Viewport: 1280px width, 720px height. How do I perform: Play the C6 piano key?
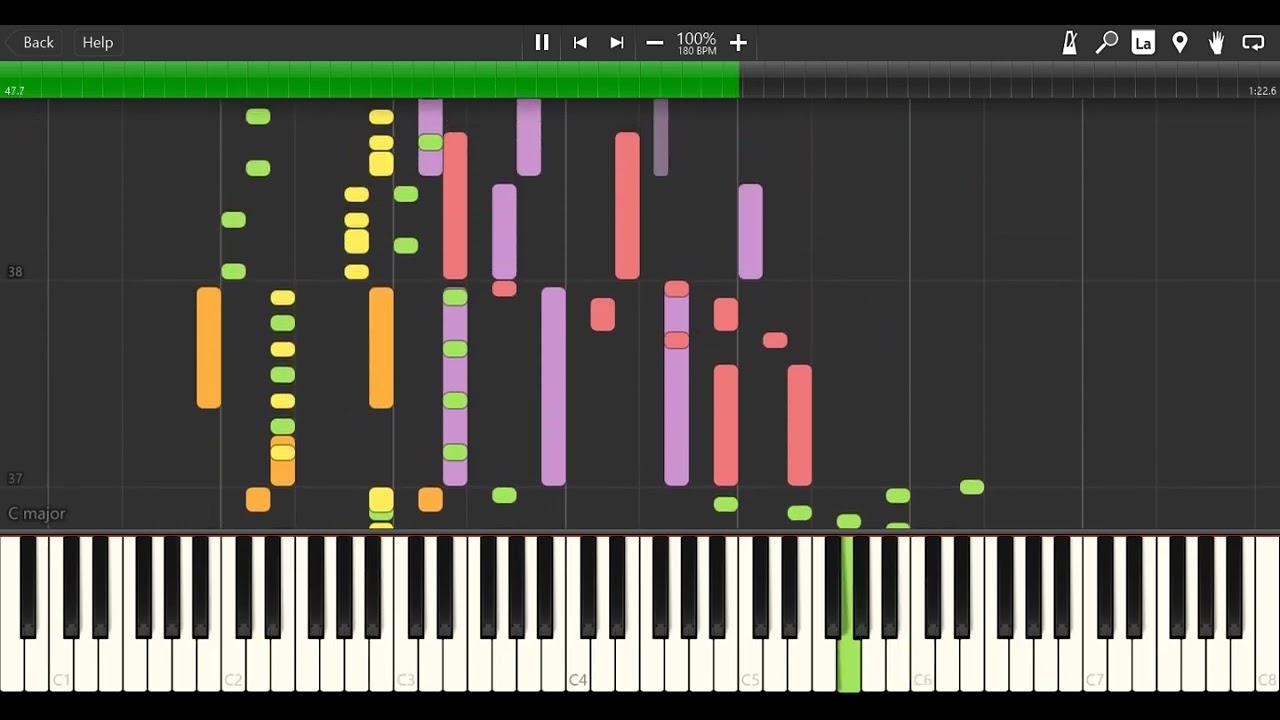pyautogui.click(x=922, y=665)
